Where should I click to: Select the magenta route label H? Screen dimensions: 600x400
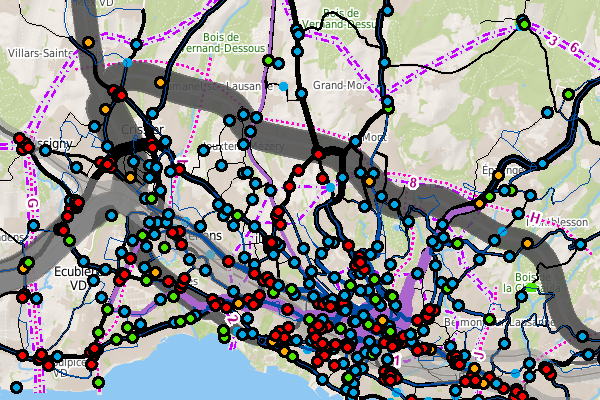click(x=535, y=219)
